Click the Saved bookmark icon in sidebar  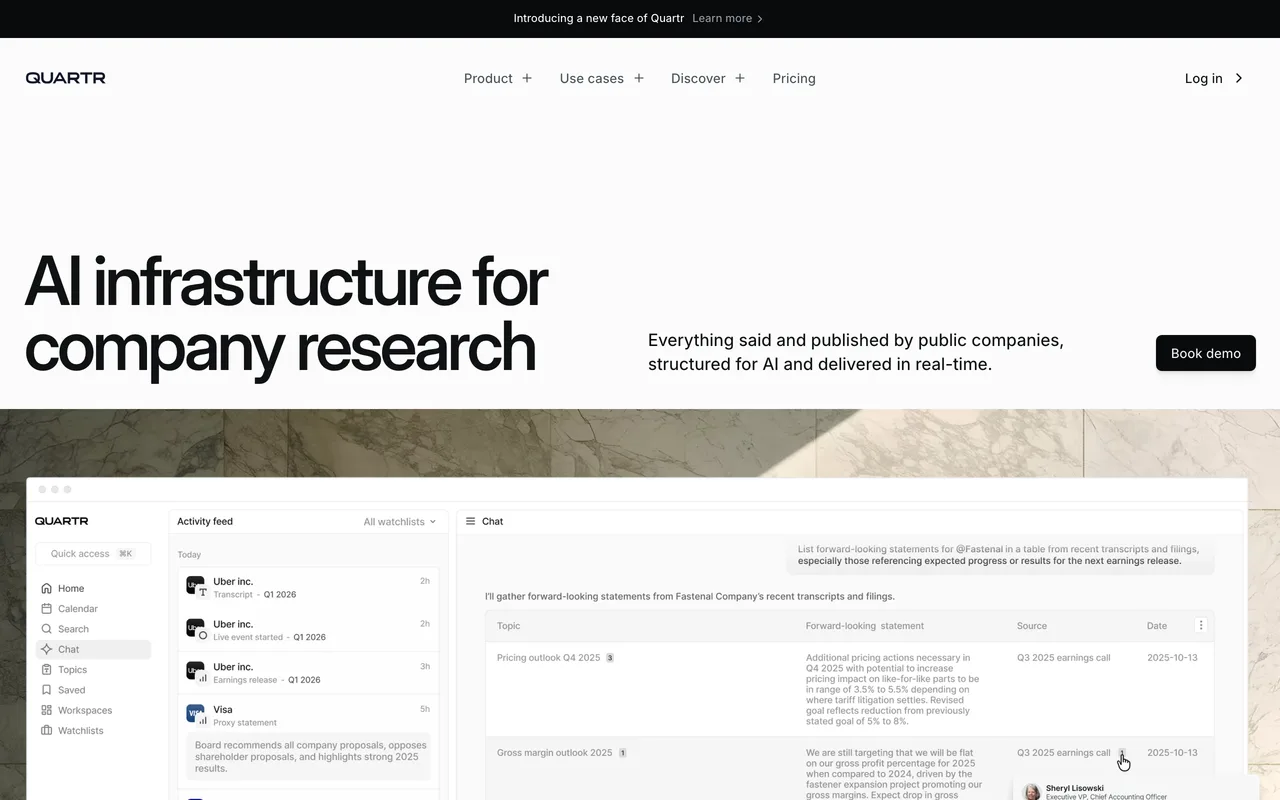47,690
